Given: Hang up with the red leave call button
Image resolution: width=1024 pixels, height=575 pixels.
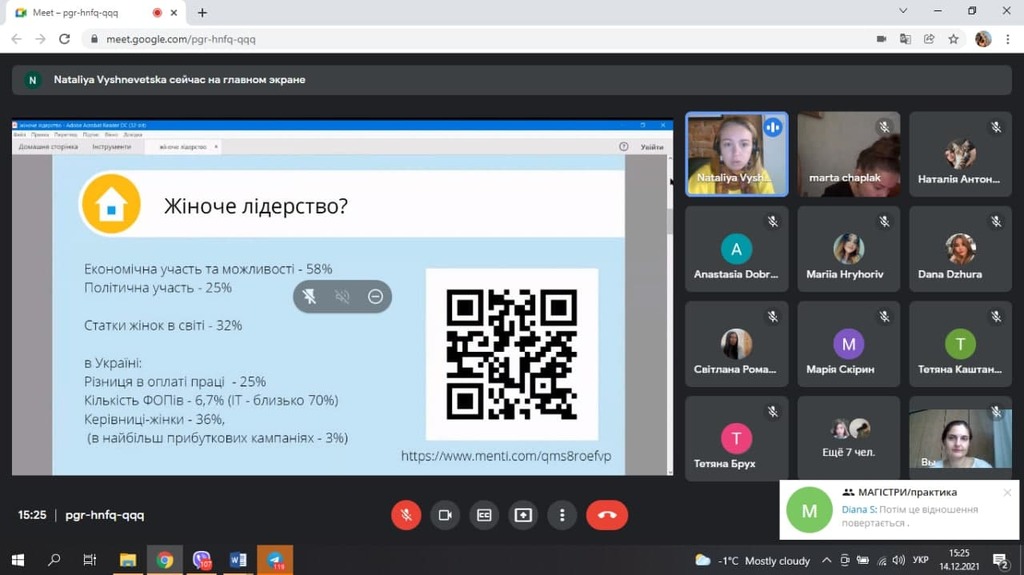Looking at the screenshot, I should 607,515.
